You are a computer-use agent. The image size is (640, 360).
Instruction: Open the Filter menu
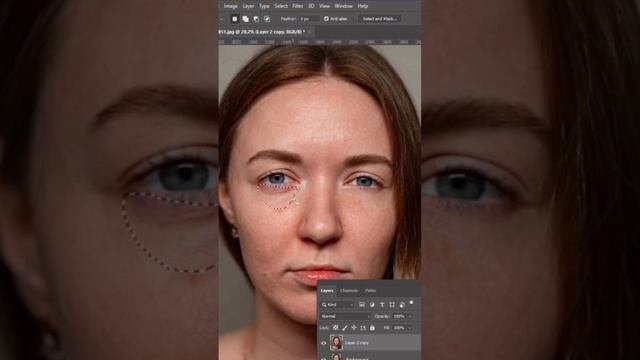298,6
